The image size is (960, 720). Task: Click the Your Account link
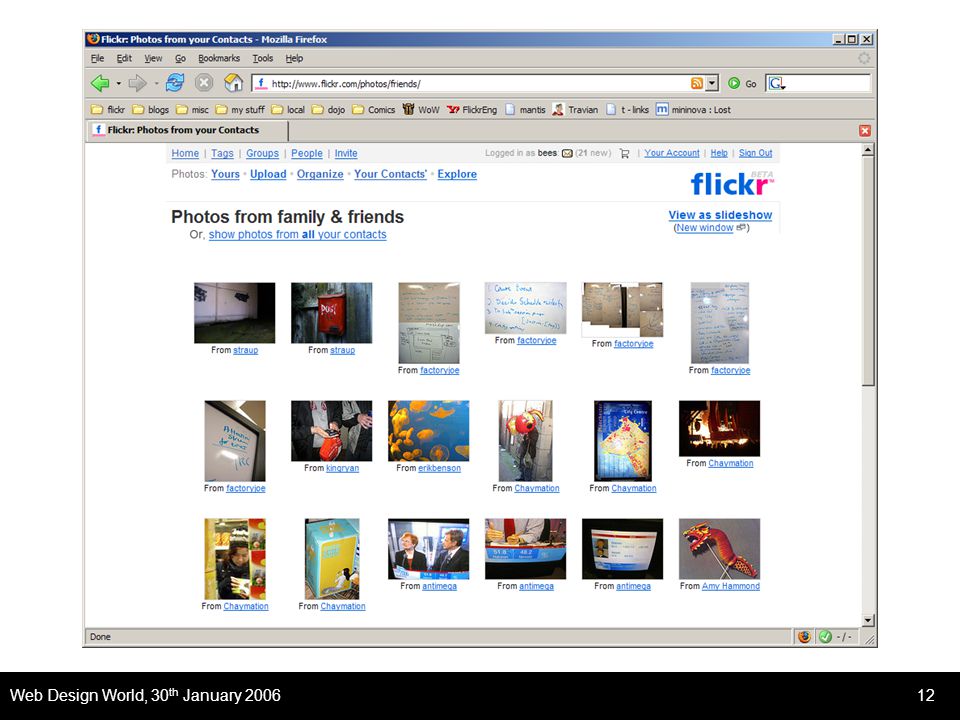[672, 153]
